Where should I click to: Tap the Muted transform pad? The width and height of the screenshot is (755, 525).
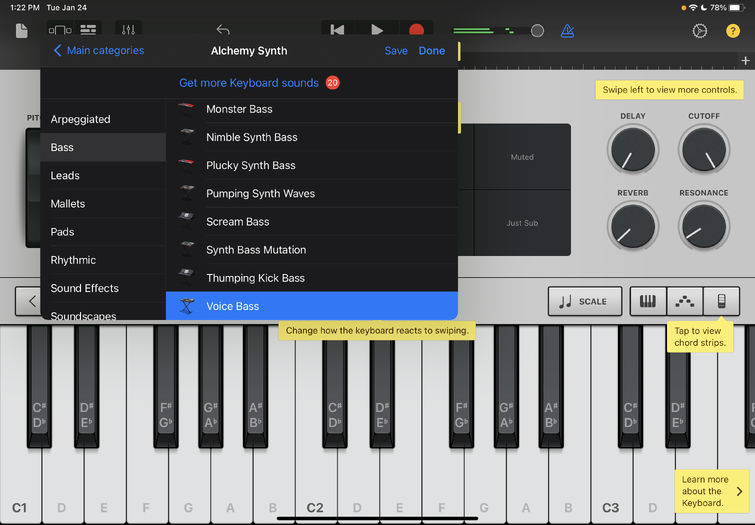click(522, 157)
